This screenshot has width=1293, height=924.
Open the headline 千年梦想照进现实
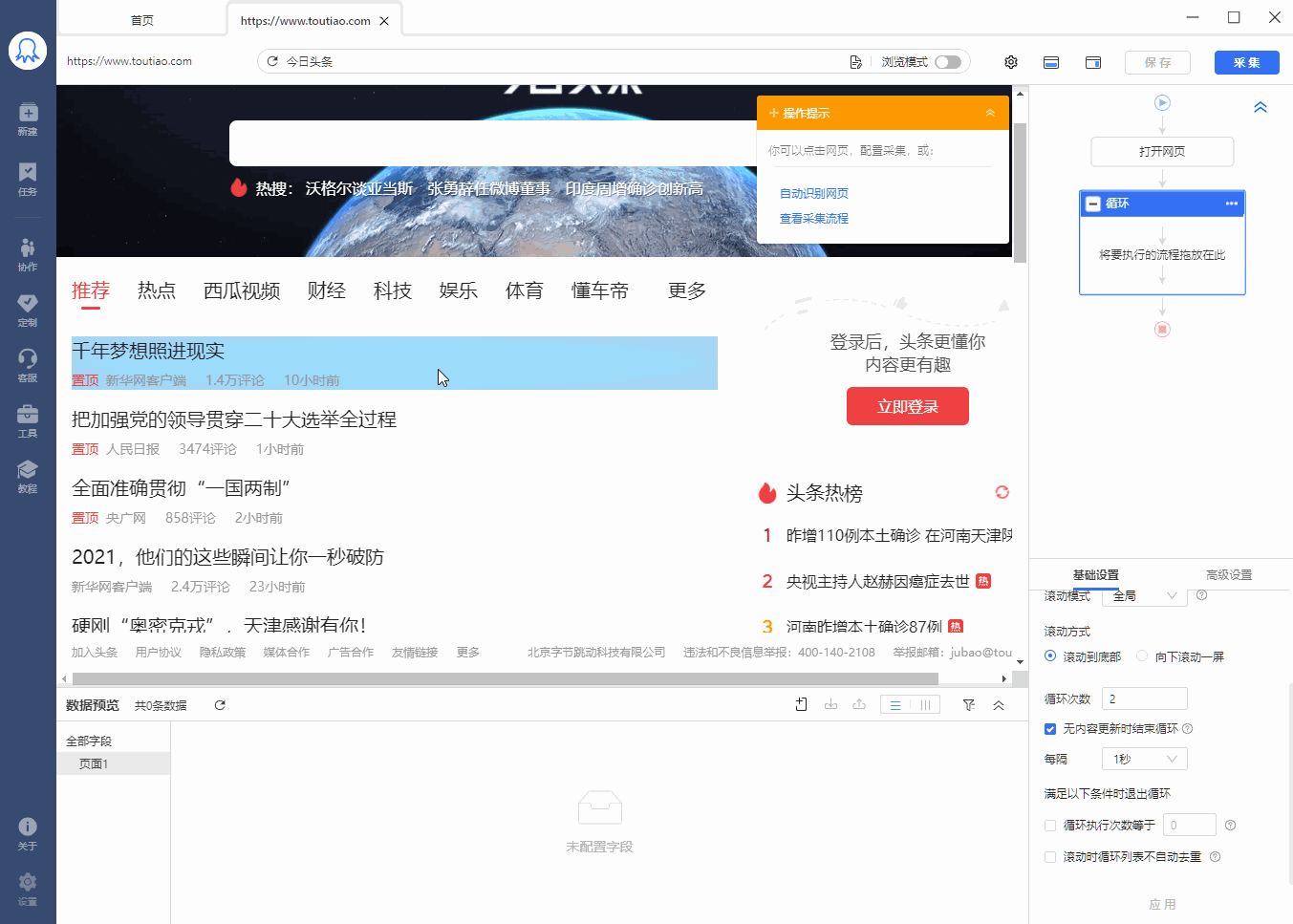pyautogui.click(x=148, y=351)
